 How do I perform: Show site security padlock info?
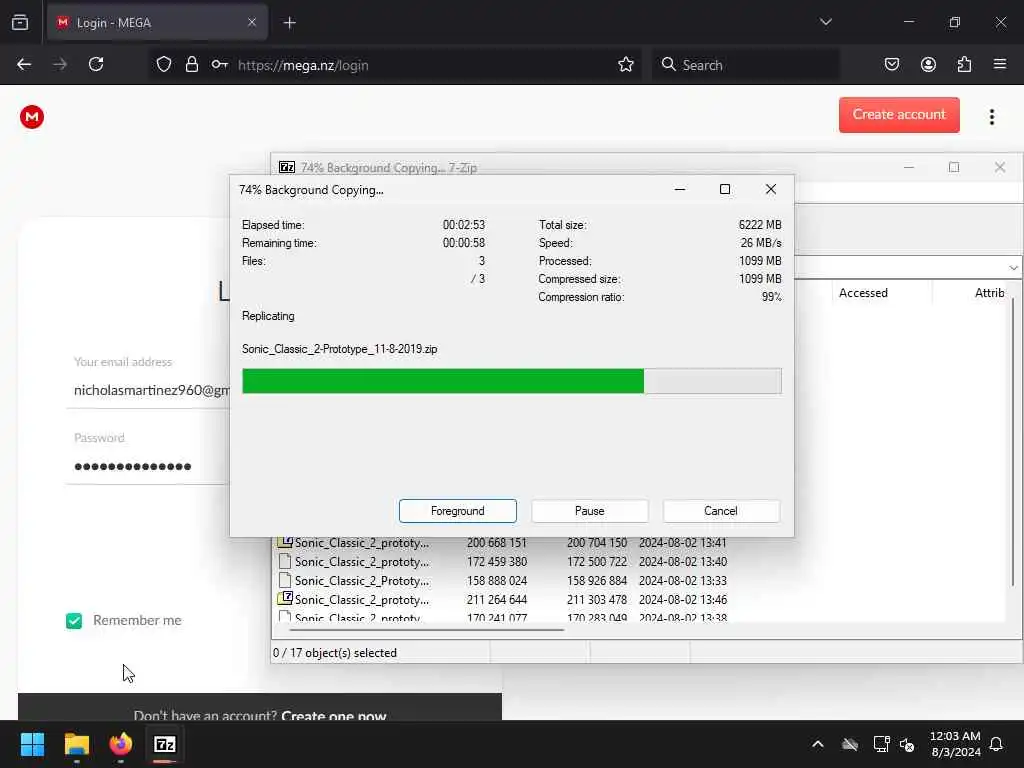191,65
